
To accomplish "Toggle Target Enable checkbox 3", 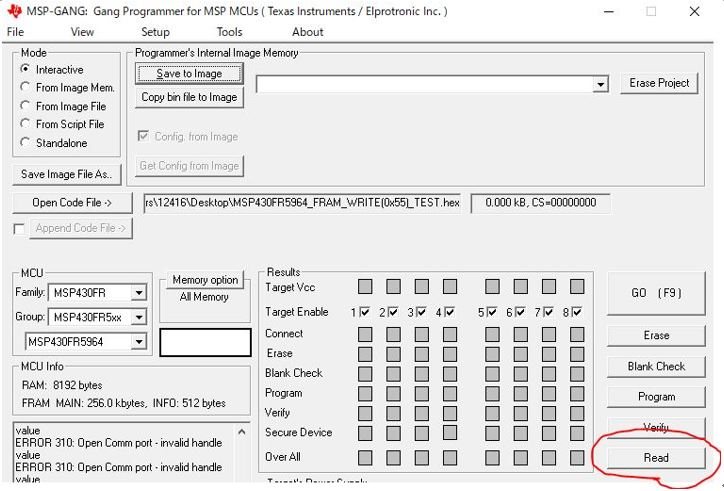I will tap(421, 312).
